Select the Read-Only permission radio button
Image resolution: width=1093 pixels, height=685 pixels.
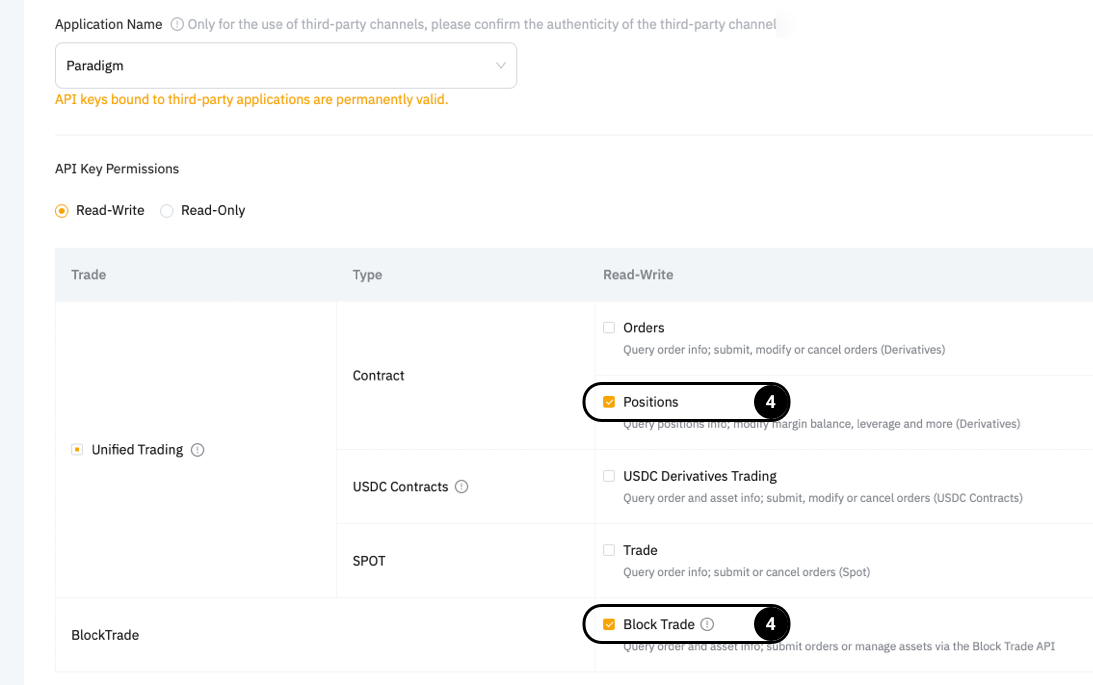[x=167, y=211]
